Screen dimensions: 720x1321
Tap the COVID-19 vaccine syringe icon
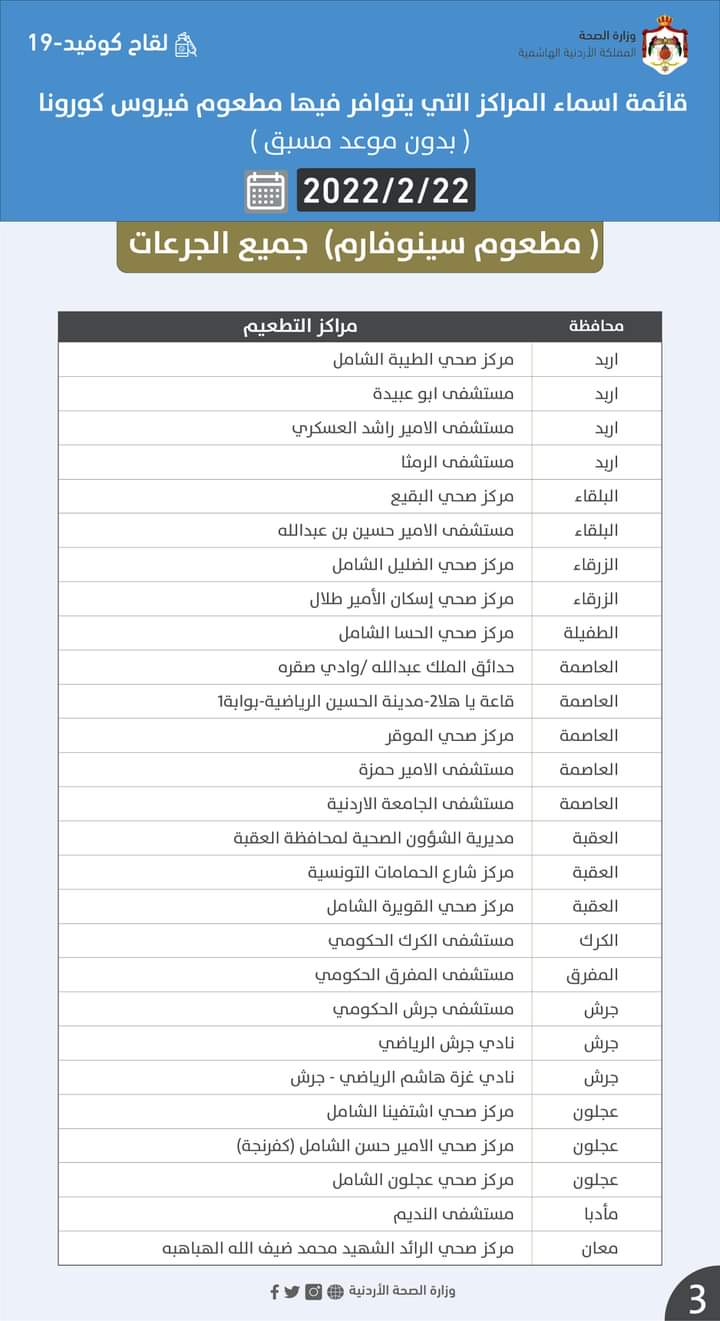[186, 44]
